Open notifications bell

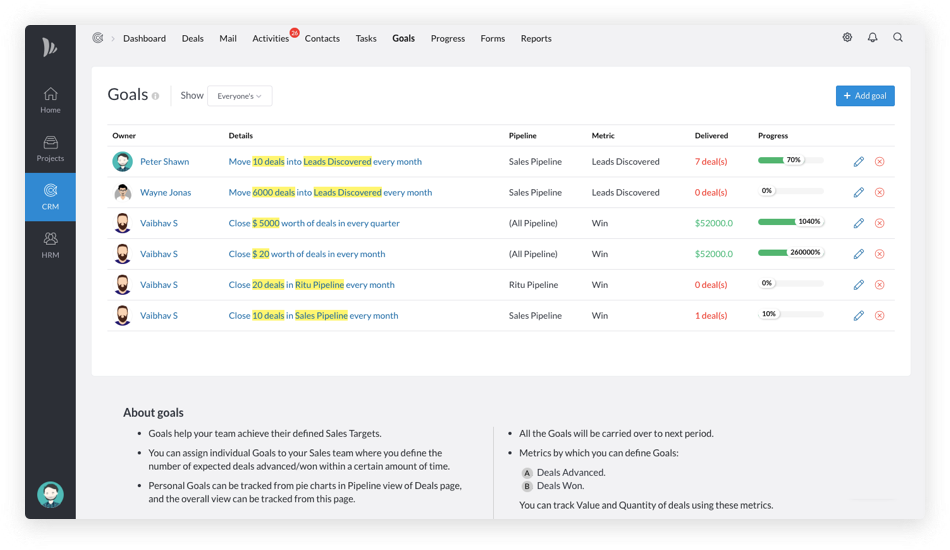point(872,38)
